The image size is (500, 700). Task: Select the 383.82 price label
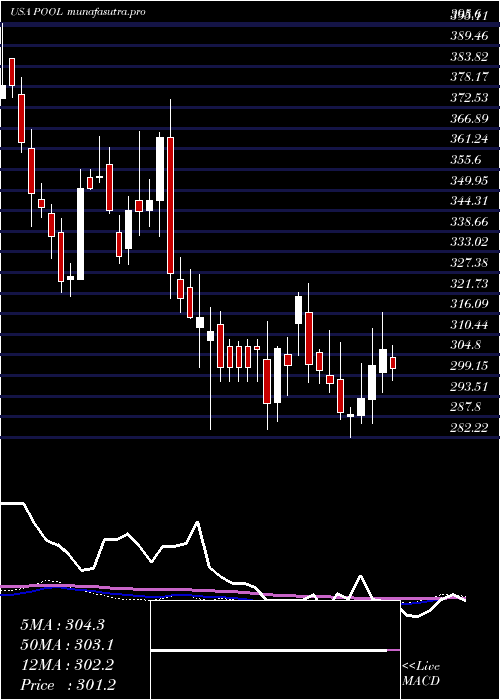coord(469,57)
